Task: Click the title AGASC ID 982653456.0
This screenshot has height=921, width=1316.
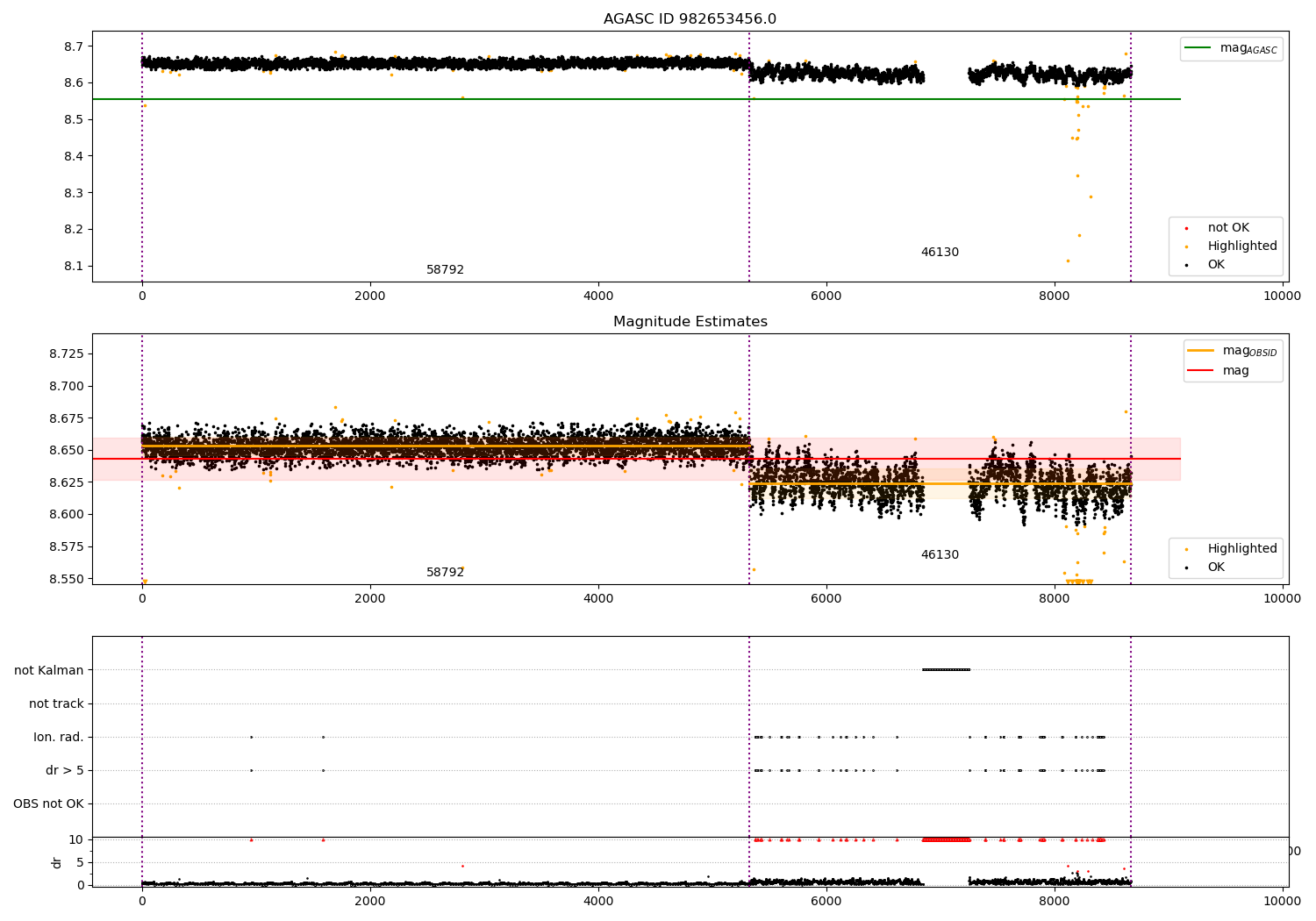Action: tap(690, 19)
